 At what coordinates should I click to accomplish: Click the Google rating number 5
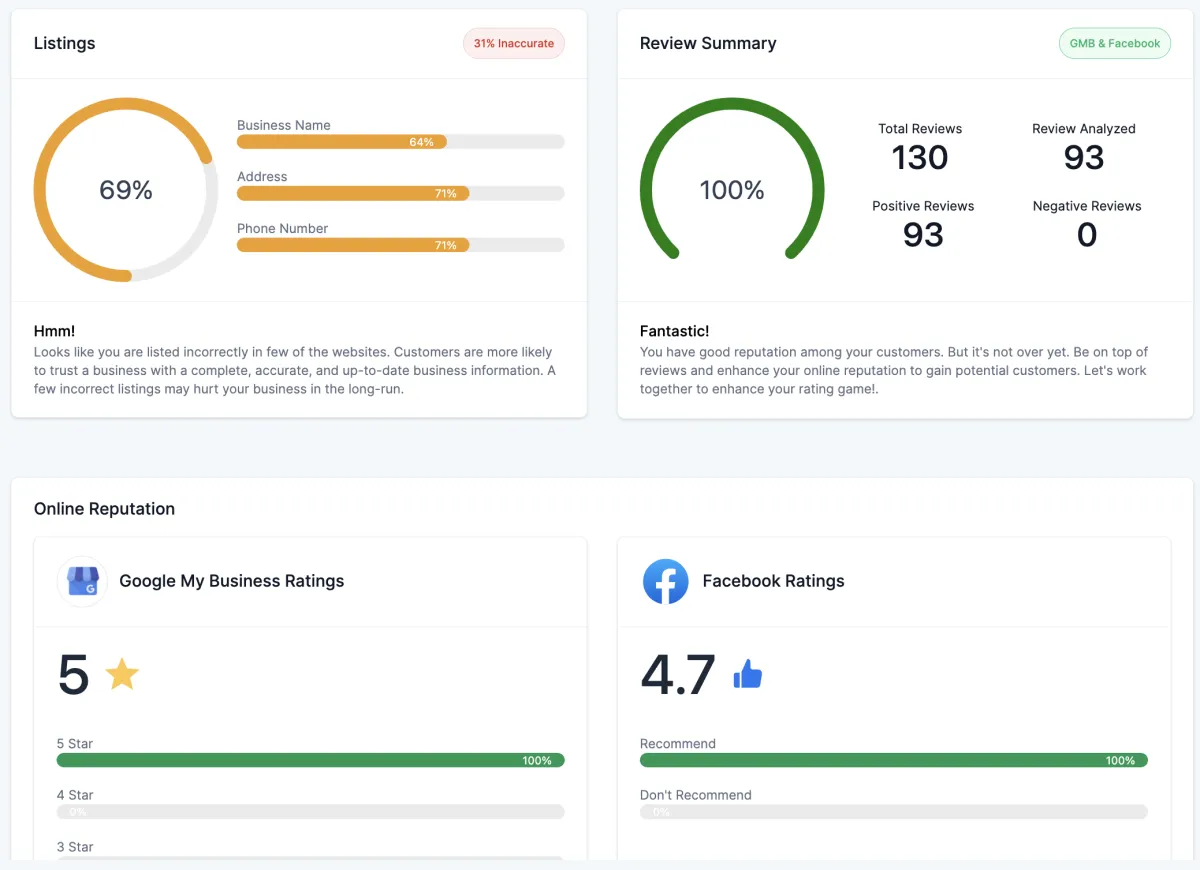tap(73, 675)
